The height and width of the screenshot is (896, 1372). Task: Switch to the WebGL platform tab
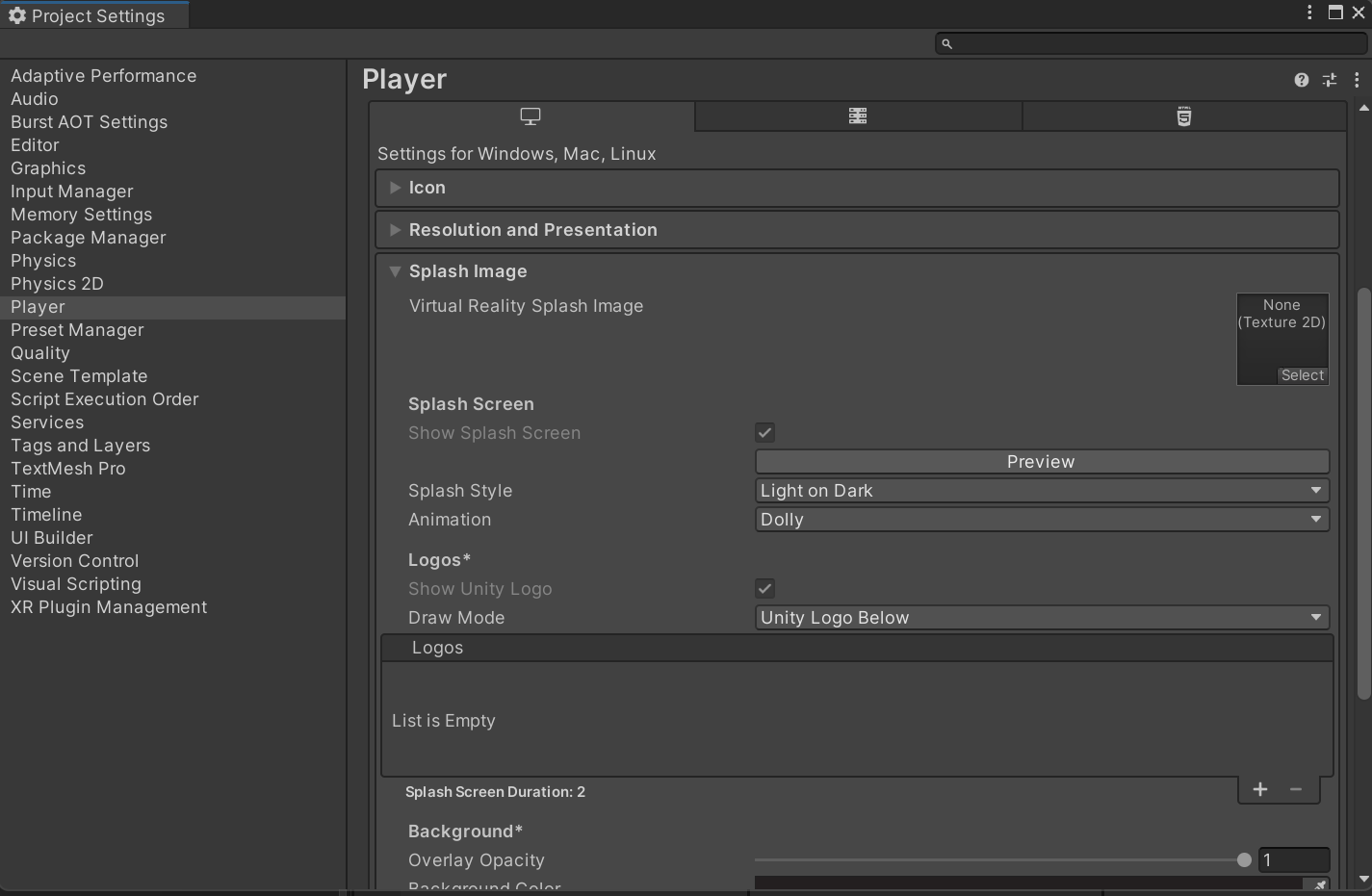[1184, 116]
